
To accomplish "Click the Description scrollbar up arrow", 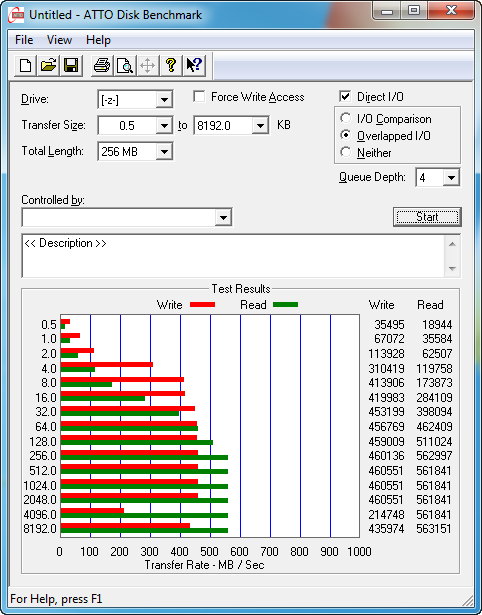I will pyautogui.click(x=452, y=244).
